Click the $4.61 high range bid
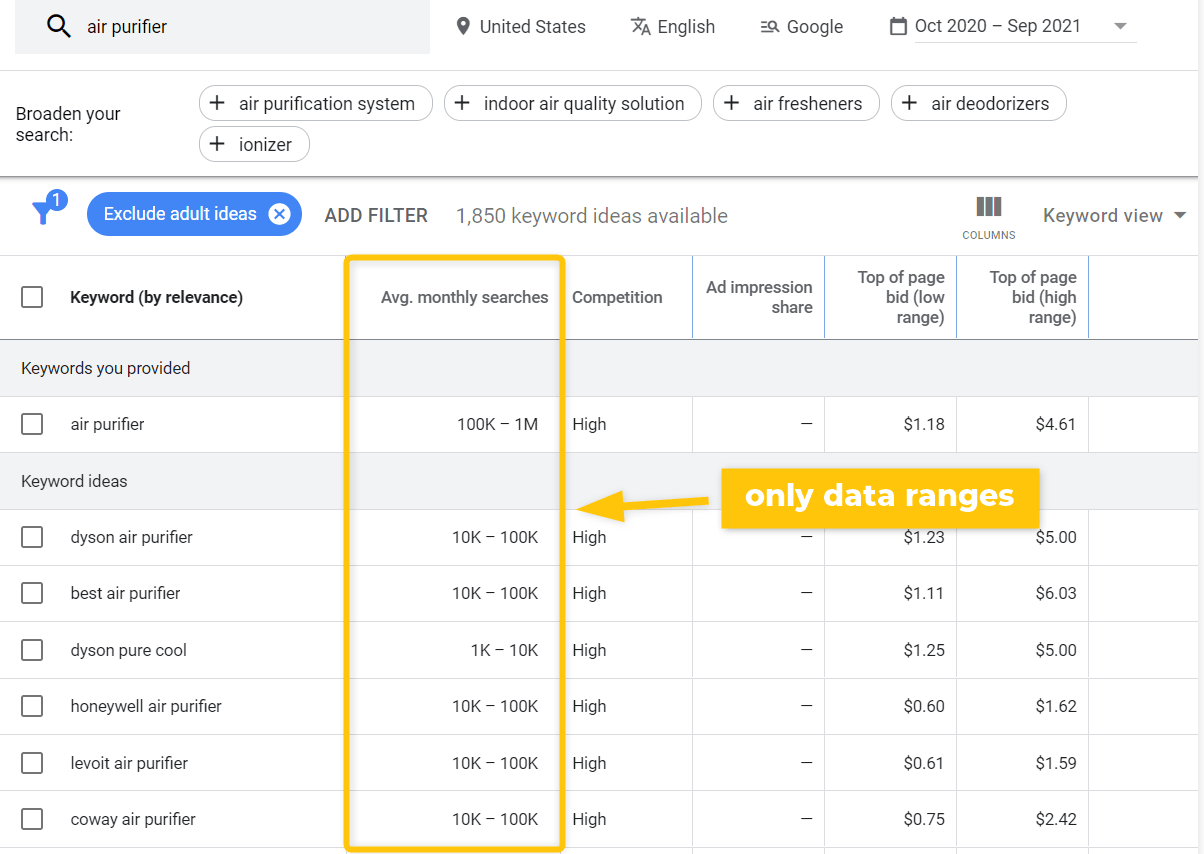Image resolution: width=1204 pixels, height=854 pixels. pos(1056,424)
